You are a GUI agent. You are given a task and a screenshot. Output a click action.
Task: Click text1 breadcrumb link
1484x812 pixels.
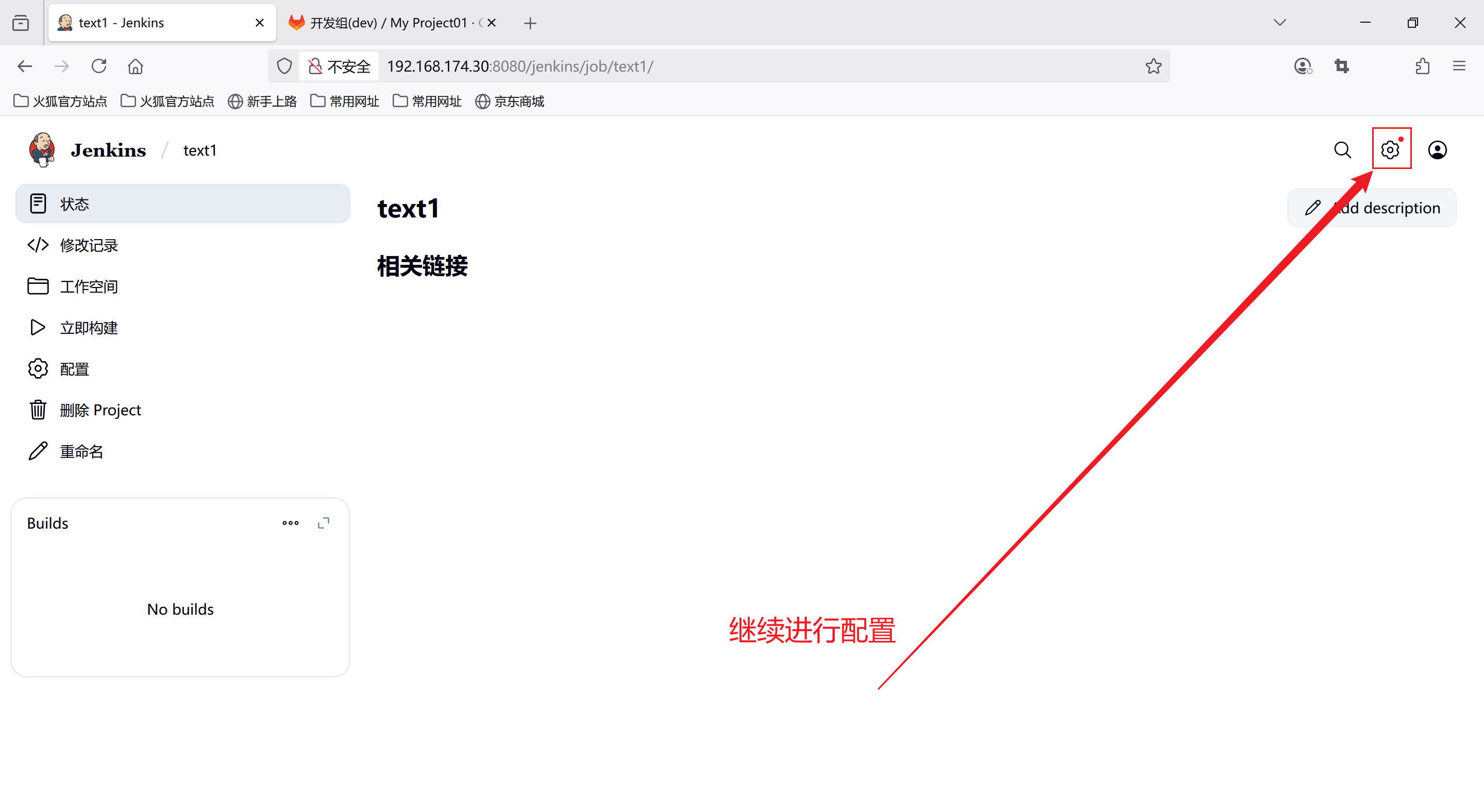[x=199, y=150]
